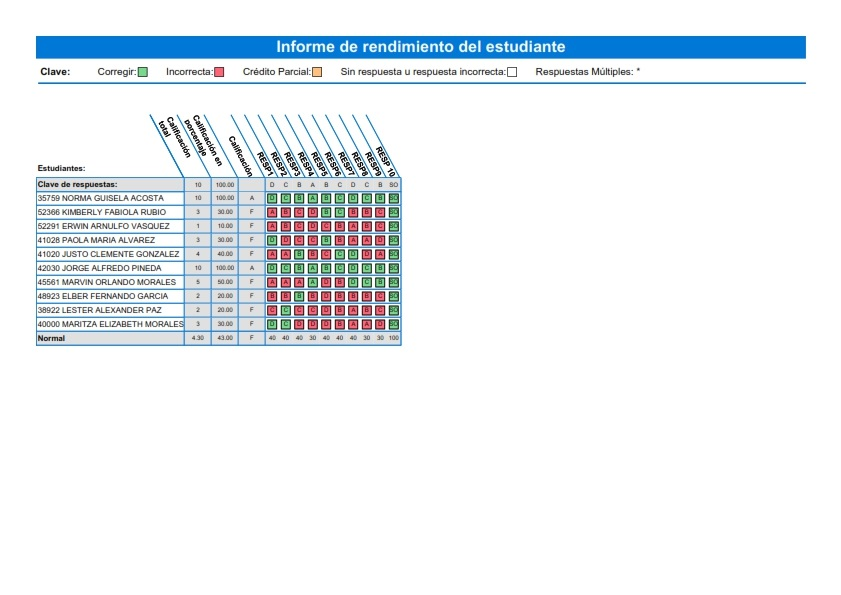Click grade F for LESTER ALEXANDER PAZ

pyautogui.click(x=252, y=310)
